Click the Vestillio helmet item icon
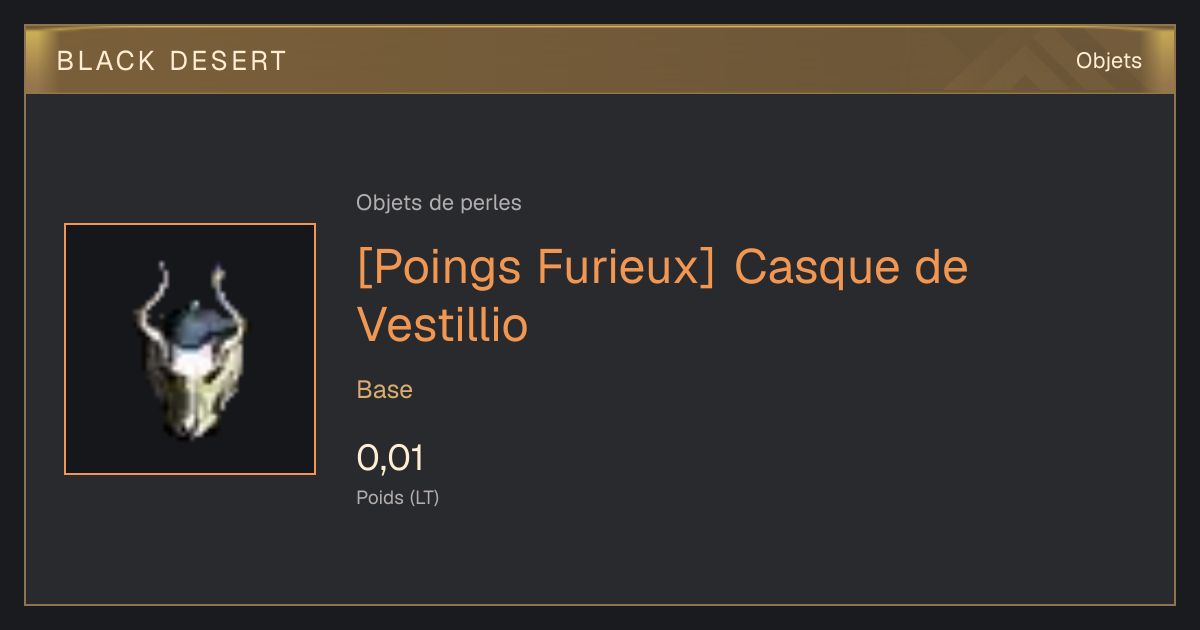The height and width of the screenshot is (630, 1200). 191,349
